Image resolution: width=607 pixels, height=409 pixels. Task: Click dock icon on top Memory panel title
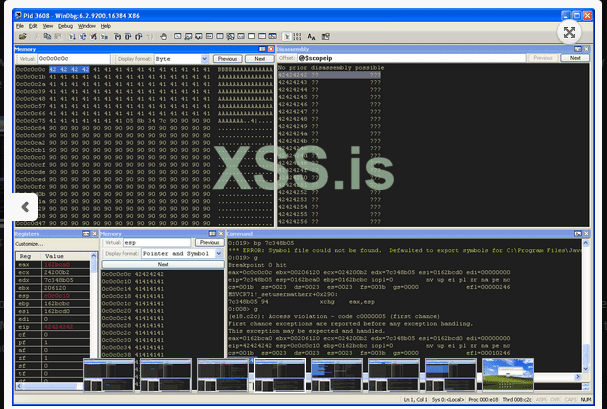(262, 49)
